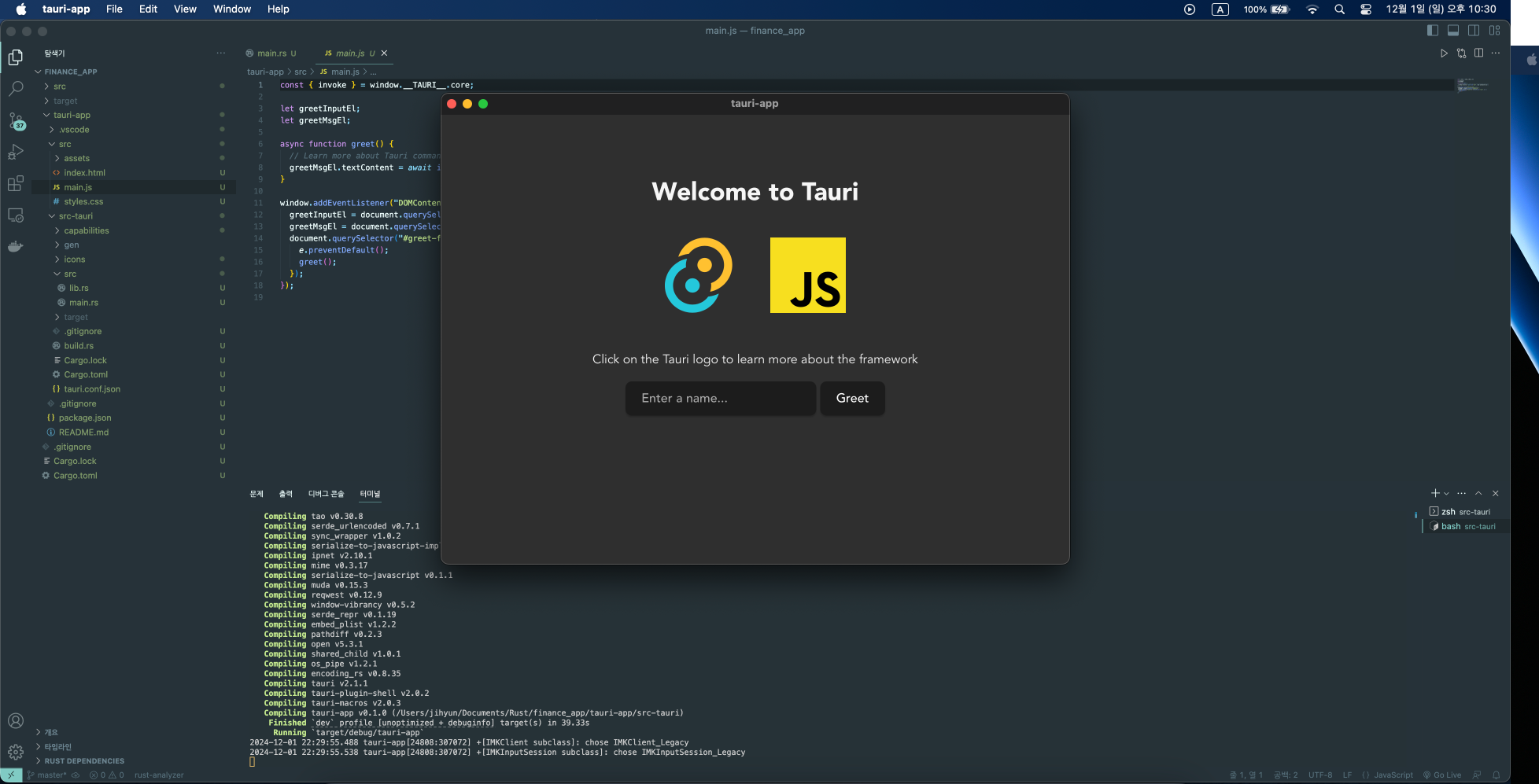Switch to the 디버그 콘솔 panel tab
Viewport: 1539px width, 784px height.
tap(326, 494)
